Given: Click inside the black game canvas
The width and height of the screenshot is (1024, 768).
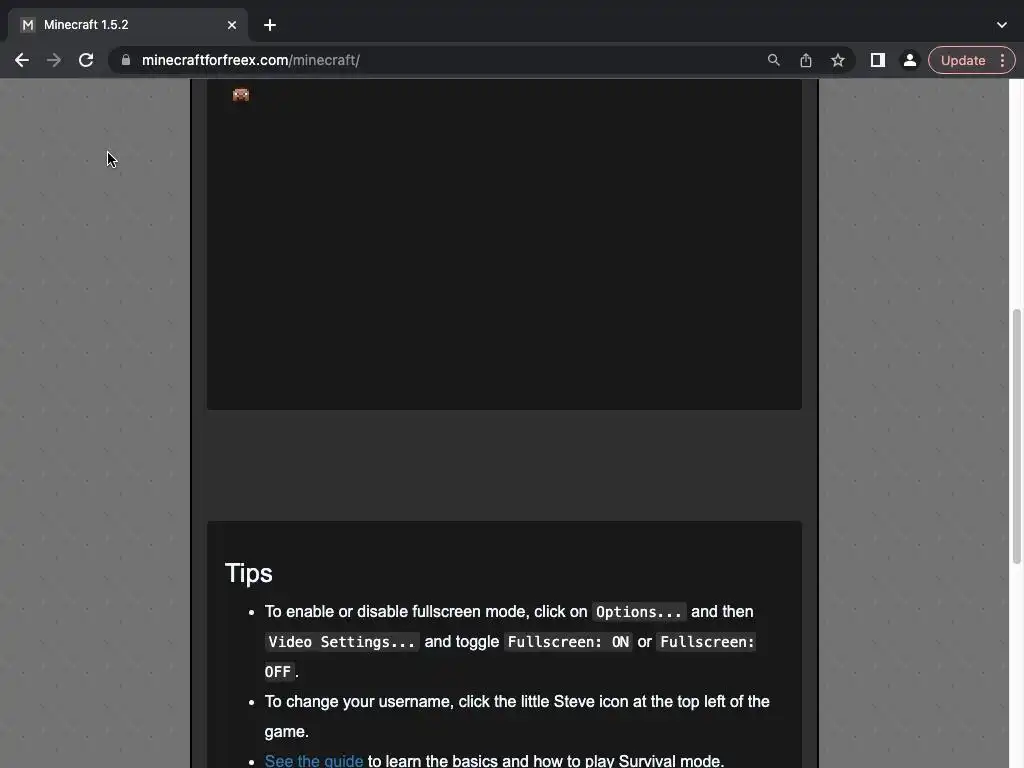Looking at the screenshot, I should pos(504,244).
